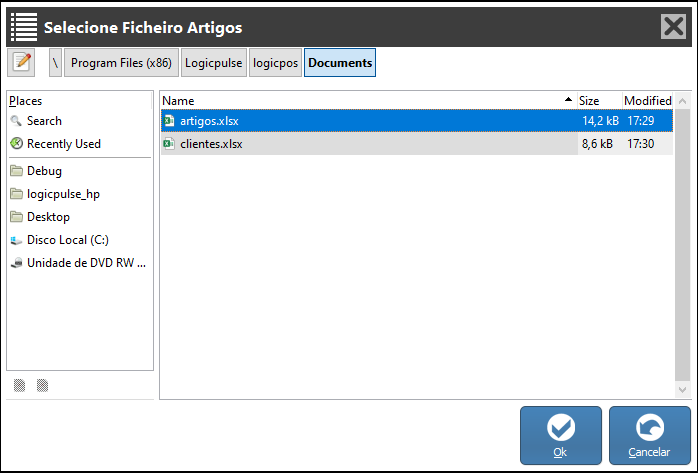
Task: Go to the Desktop folder in Places
Action: [x=48, y=217]
